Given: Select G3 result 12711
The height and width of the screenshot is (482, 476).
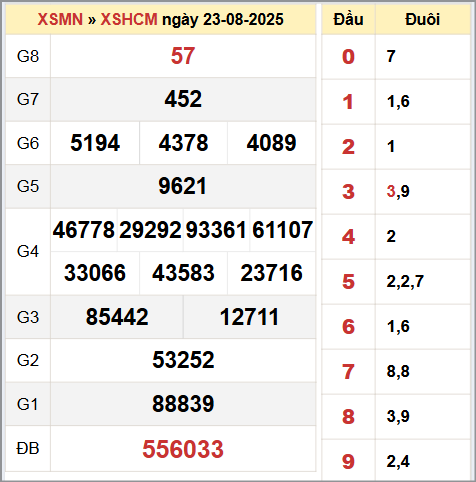Looking at the screenshot, I should 249,317.
